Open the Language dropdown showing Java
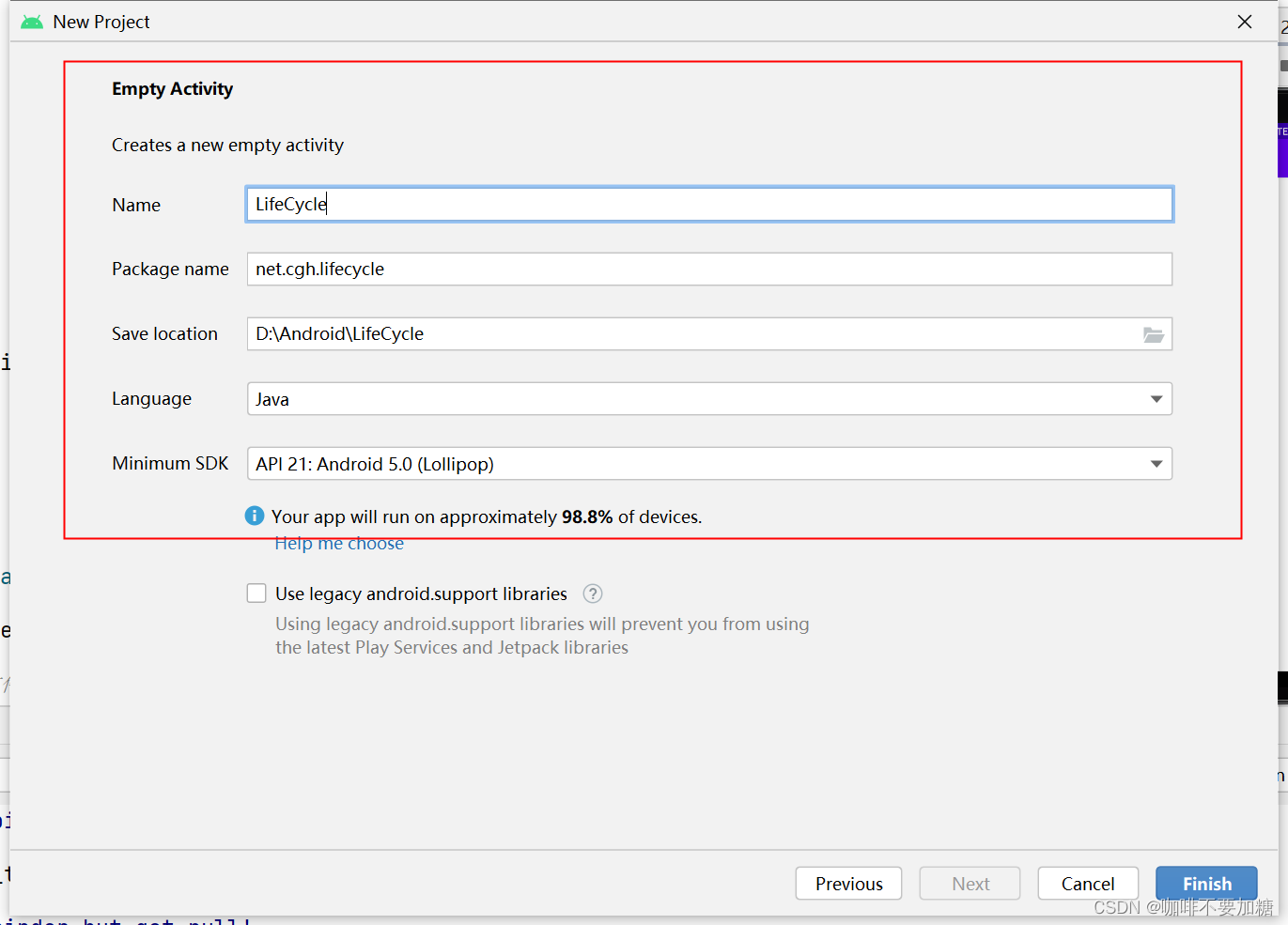This screenshot has height=925, width=1288. (x=709, y=399)
